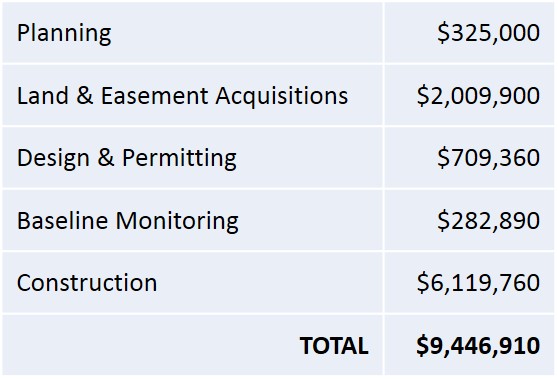The width and height of the screenshot is (558, 379).
Task: Click the word Easement
Action: click(154, 96)
